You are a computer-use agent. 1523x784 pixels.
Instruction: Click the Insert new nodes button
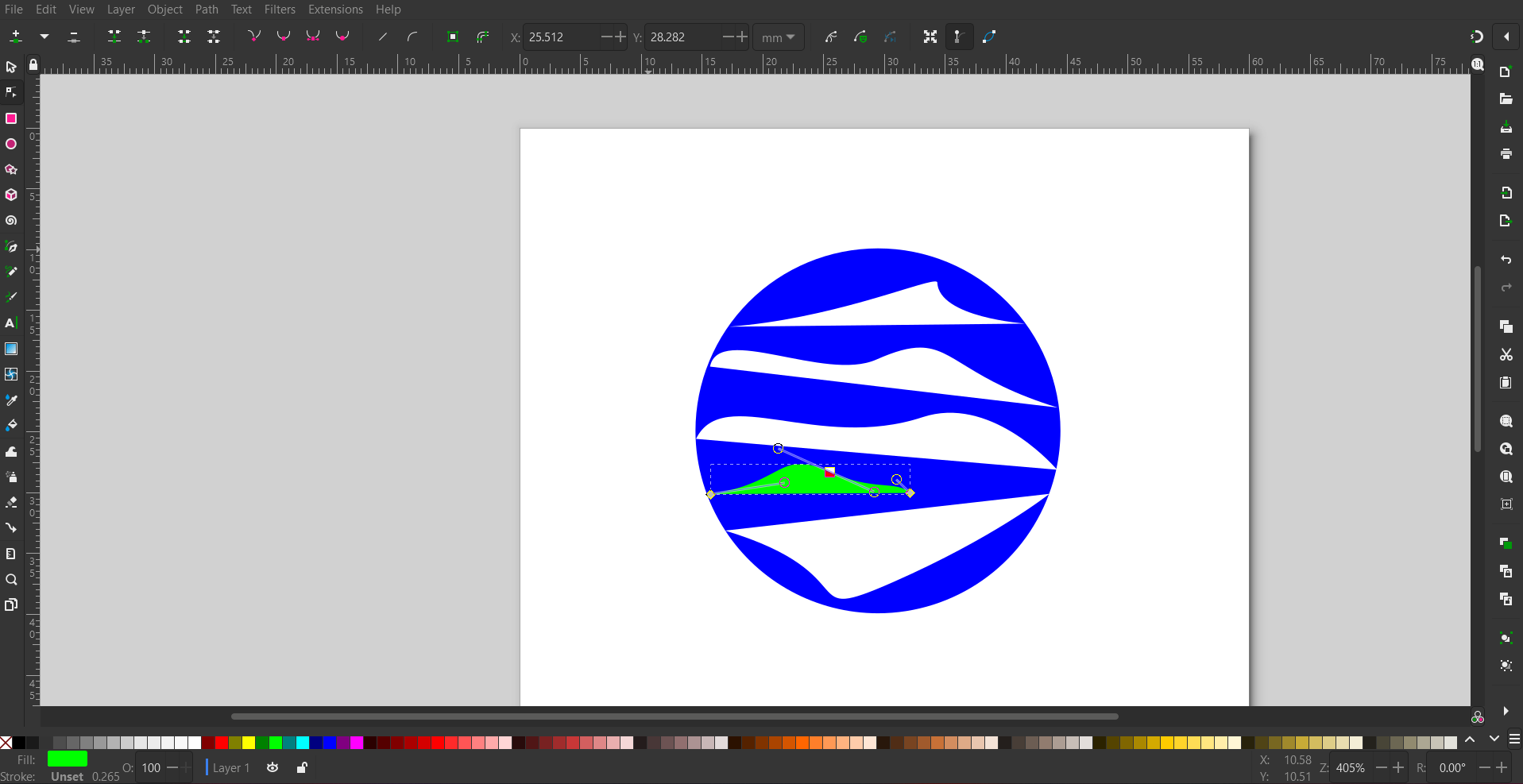tap(16, 37)
